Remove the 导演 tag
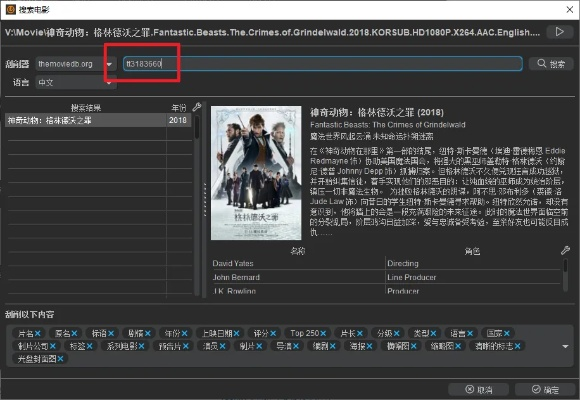 click(x=296, y=346)
